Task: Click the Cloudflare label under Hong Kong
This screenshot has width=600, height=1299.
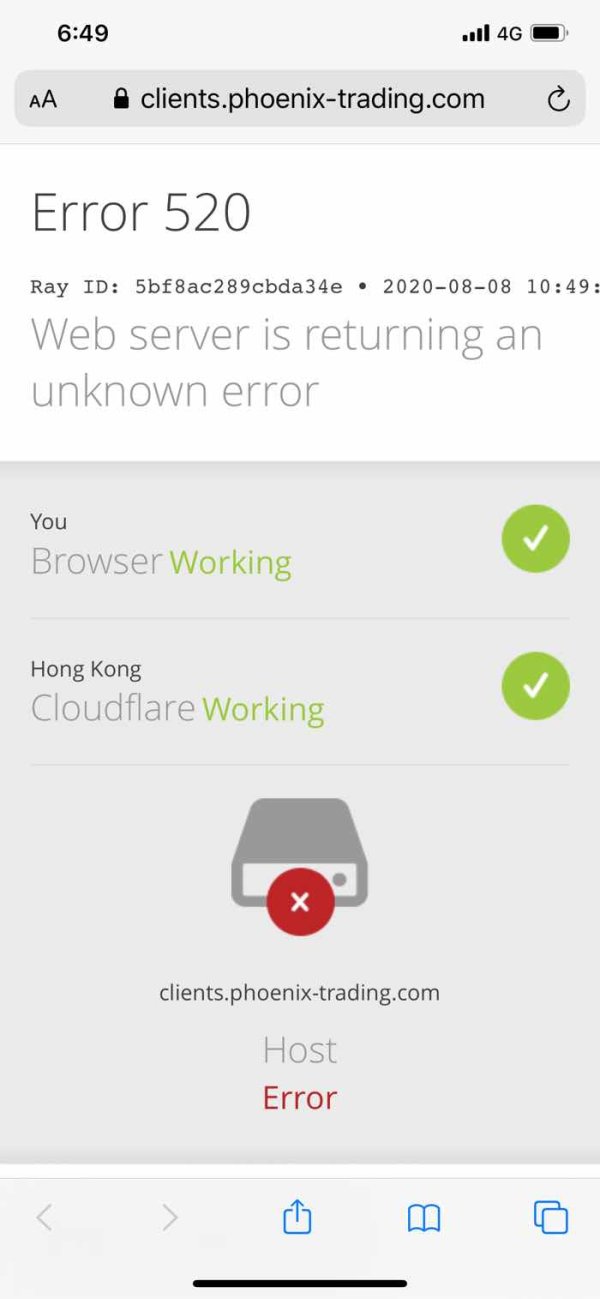Action: [113, 708]
